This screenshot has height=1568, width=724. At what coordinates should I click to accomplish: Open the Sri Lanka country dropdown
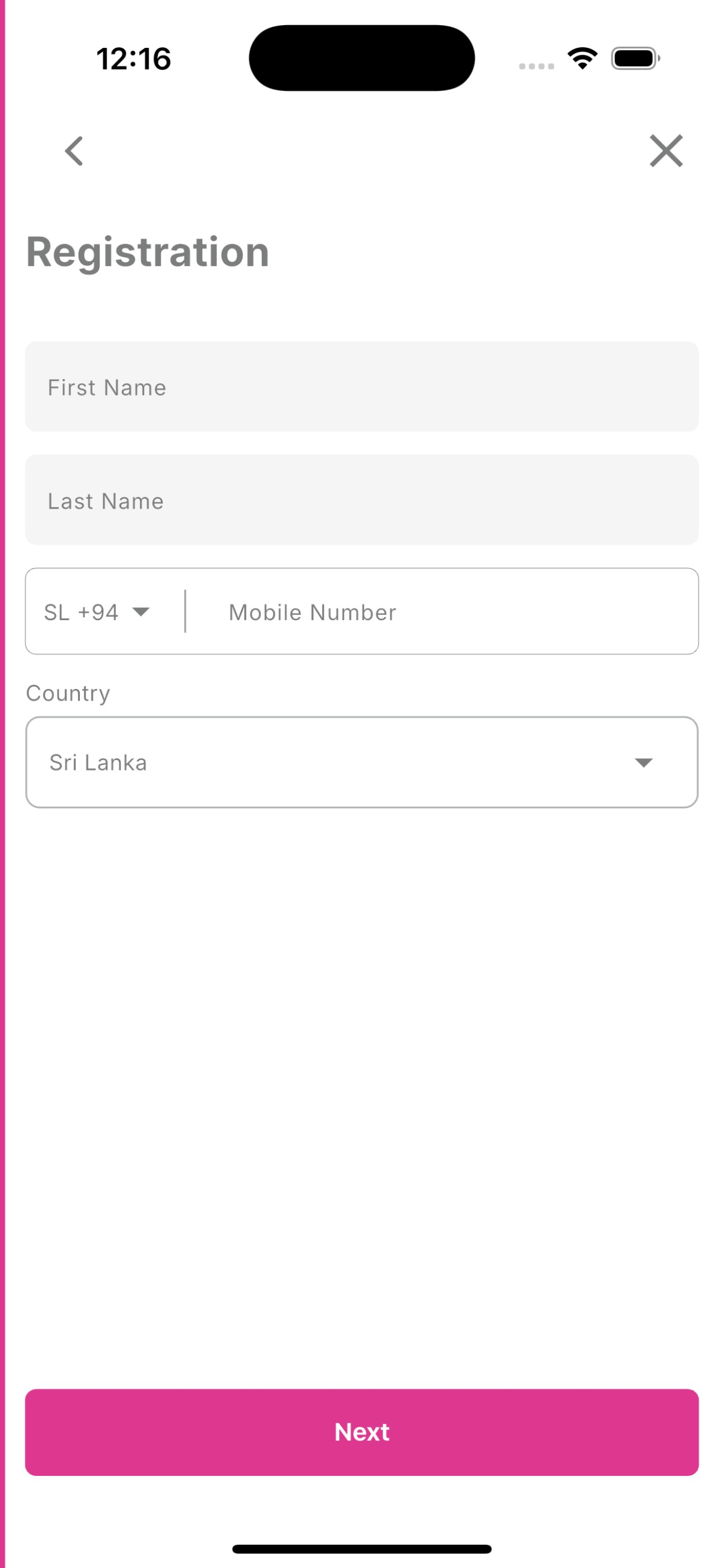tap(361, 762)
